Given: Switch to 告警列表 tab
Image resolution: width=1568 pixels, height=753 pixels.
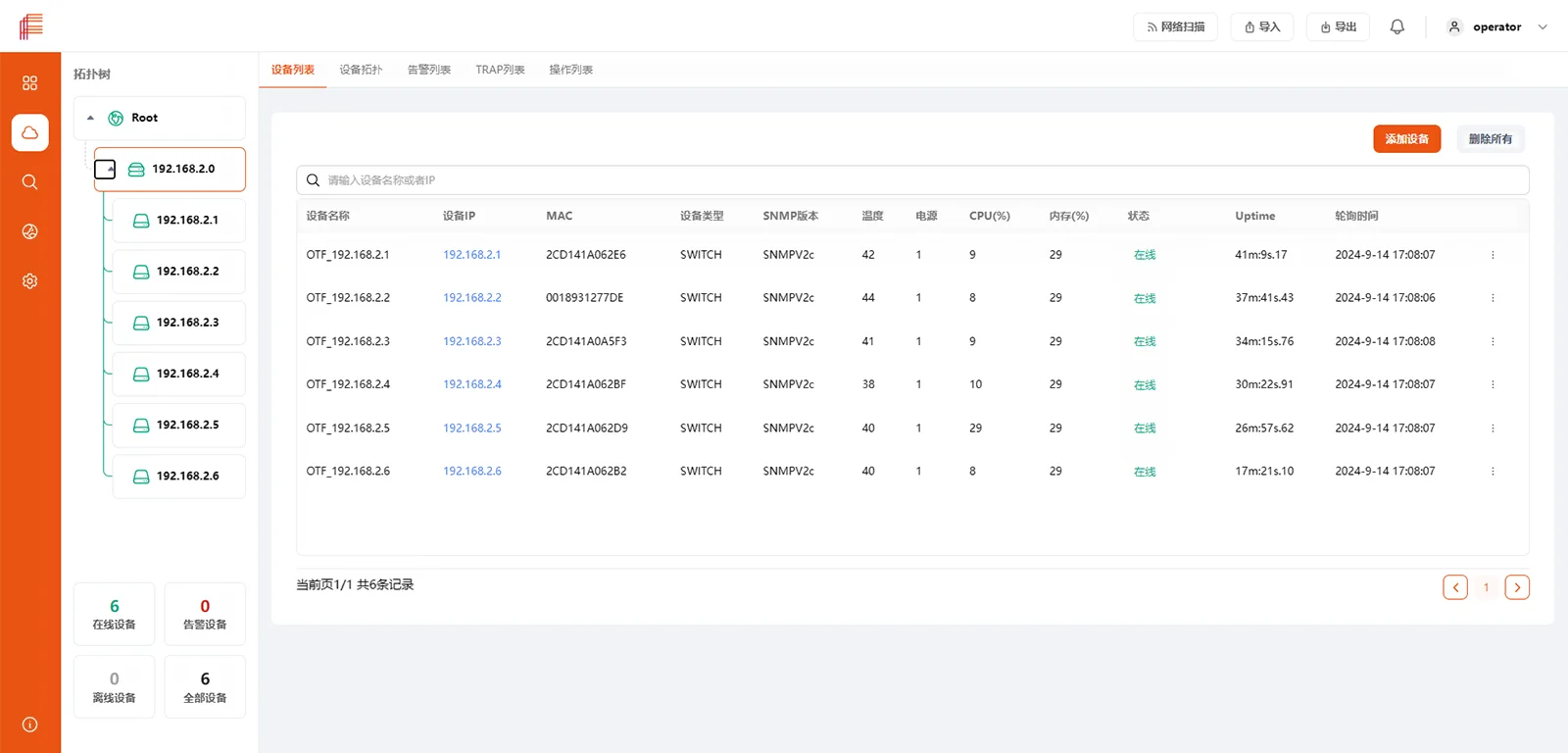Looking at the screenshot, I should 429,70.
